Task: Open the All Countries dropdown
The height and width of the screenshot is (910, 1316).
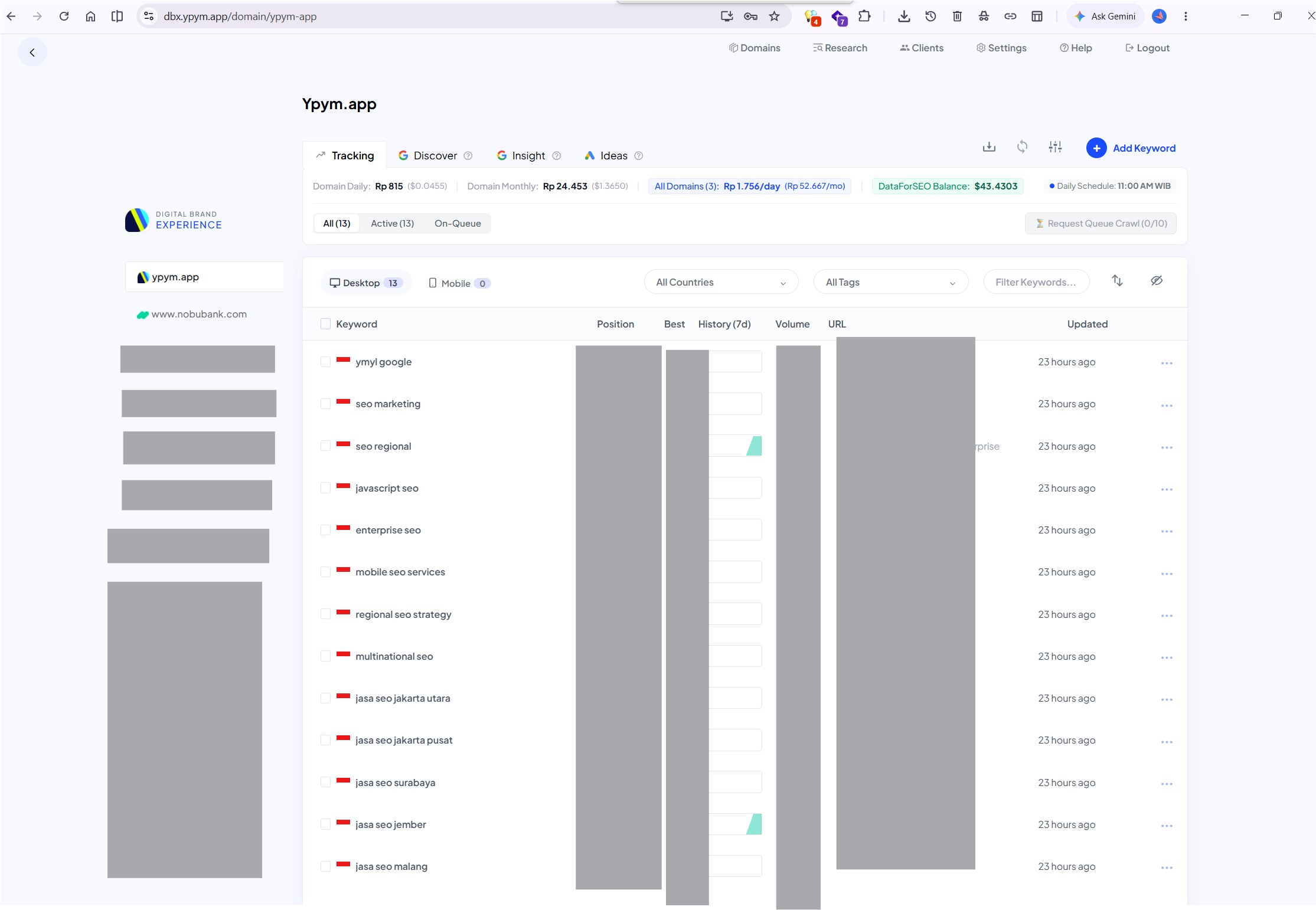Action: tap(721, 282)
